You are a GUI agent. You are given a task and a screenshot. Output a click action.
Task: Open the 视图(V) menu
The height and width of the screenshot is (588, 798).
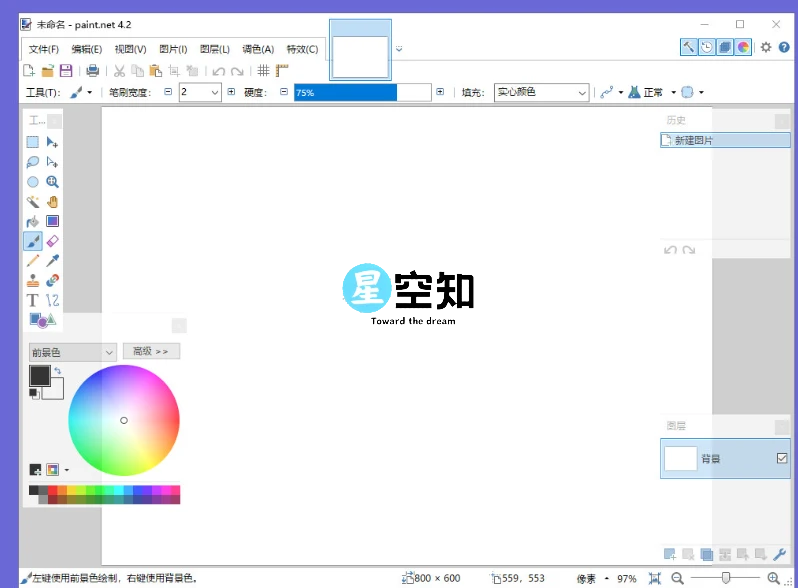pos(130,49)
